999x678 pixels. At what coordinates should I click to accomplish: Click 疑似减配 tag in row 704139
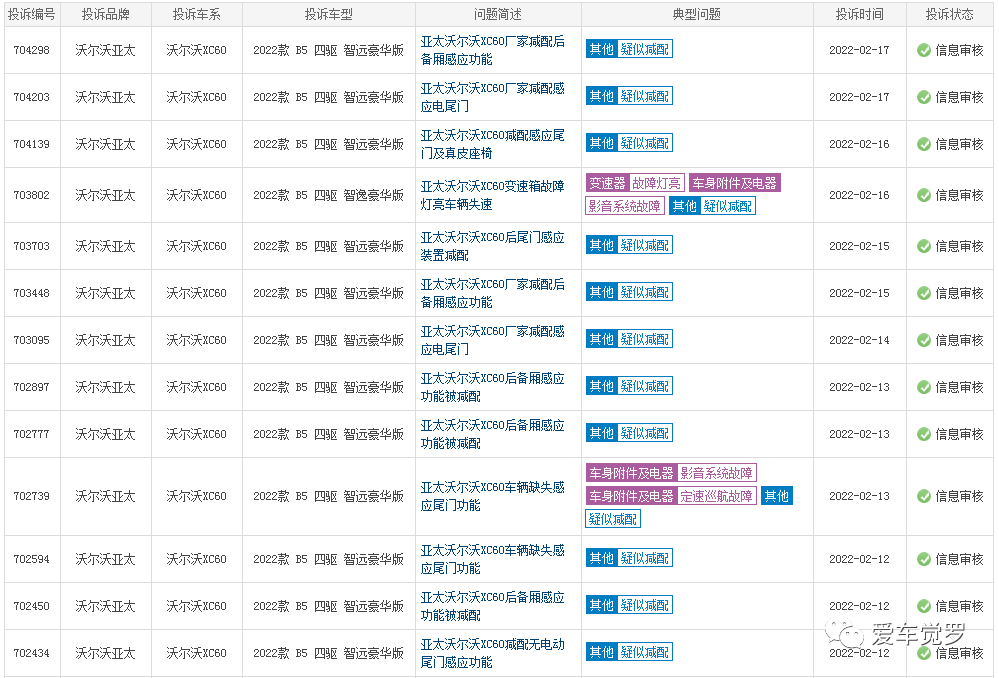[645, 143]
